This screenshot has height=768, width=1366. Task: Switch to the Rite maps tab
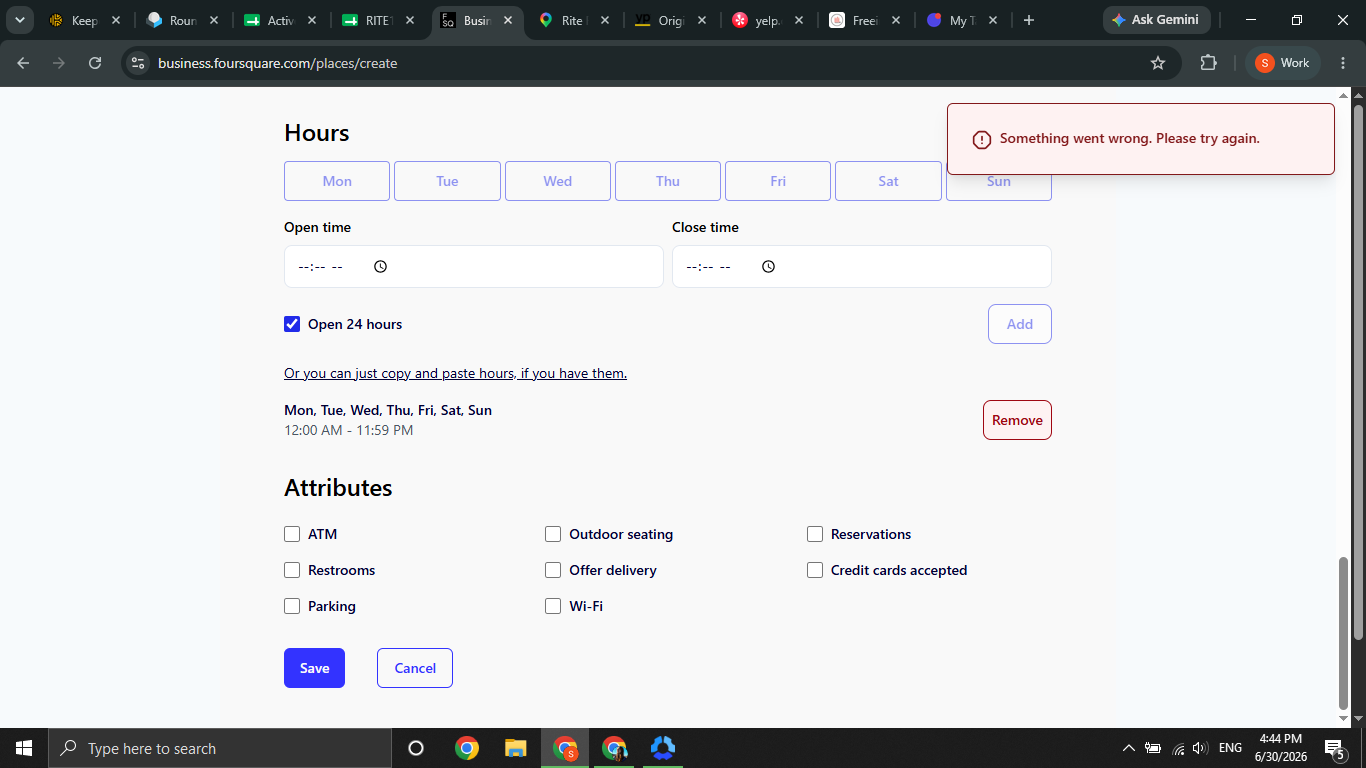click(x=573, y=20)
